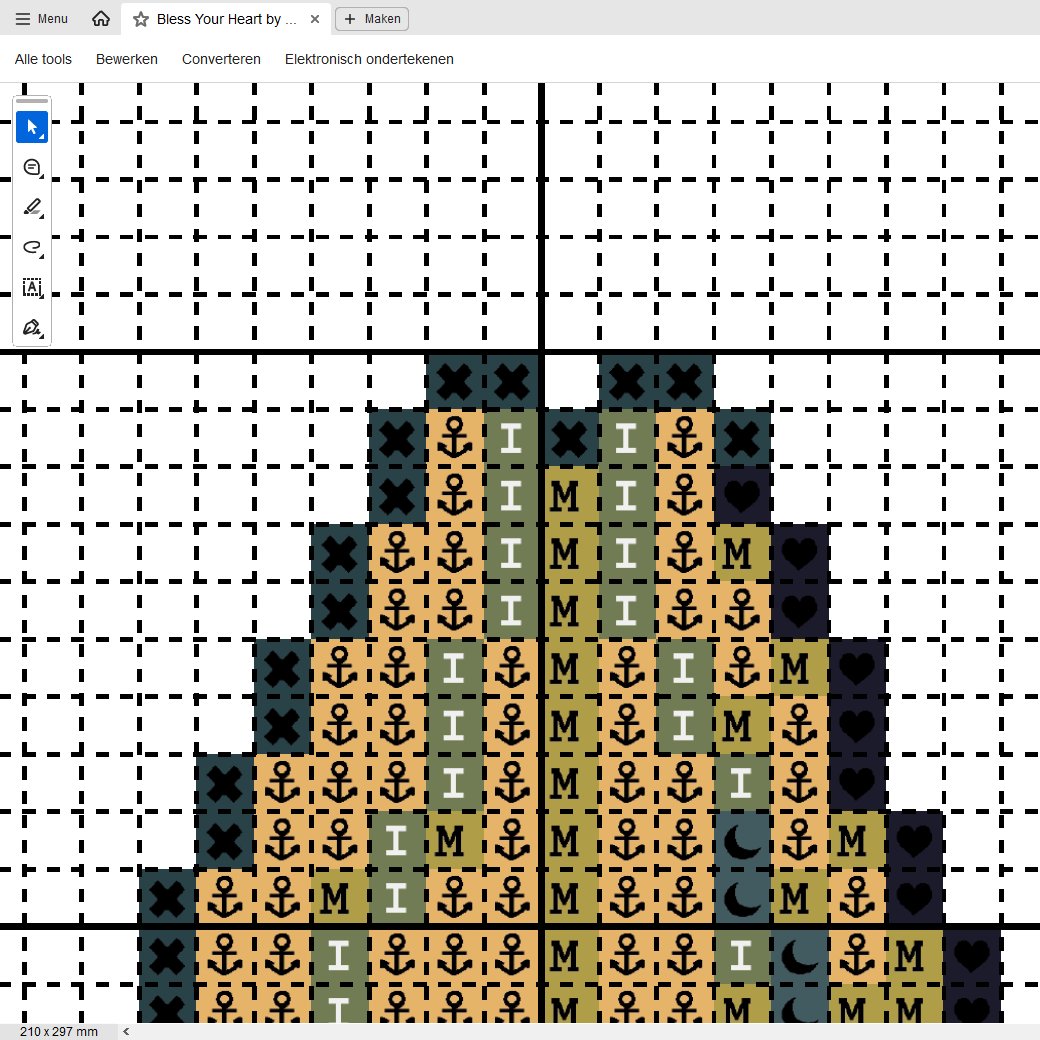Open the Bewerken tool
This screenshot has height=1040, width=1040.
(127, 59)
